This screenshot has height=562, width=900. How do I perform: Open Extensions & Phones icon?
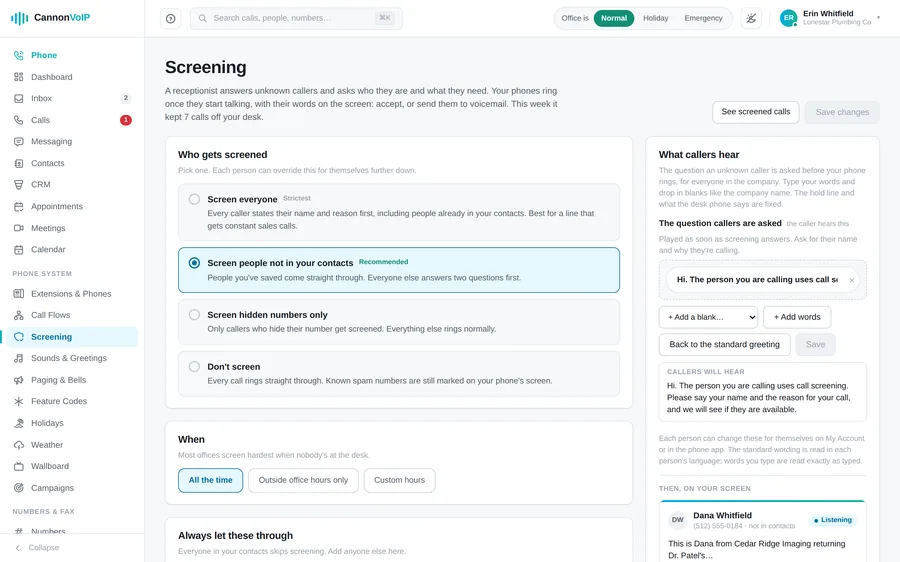click(19, 294)
